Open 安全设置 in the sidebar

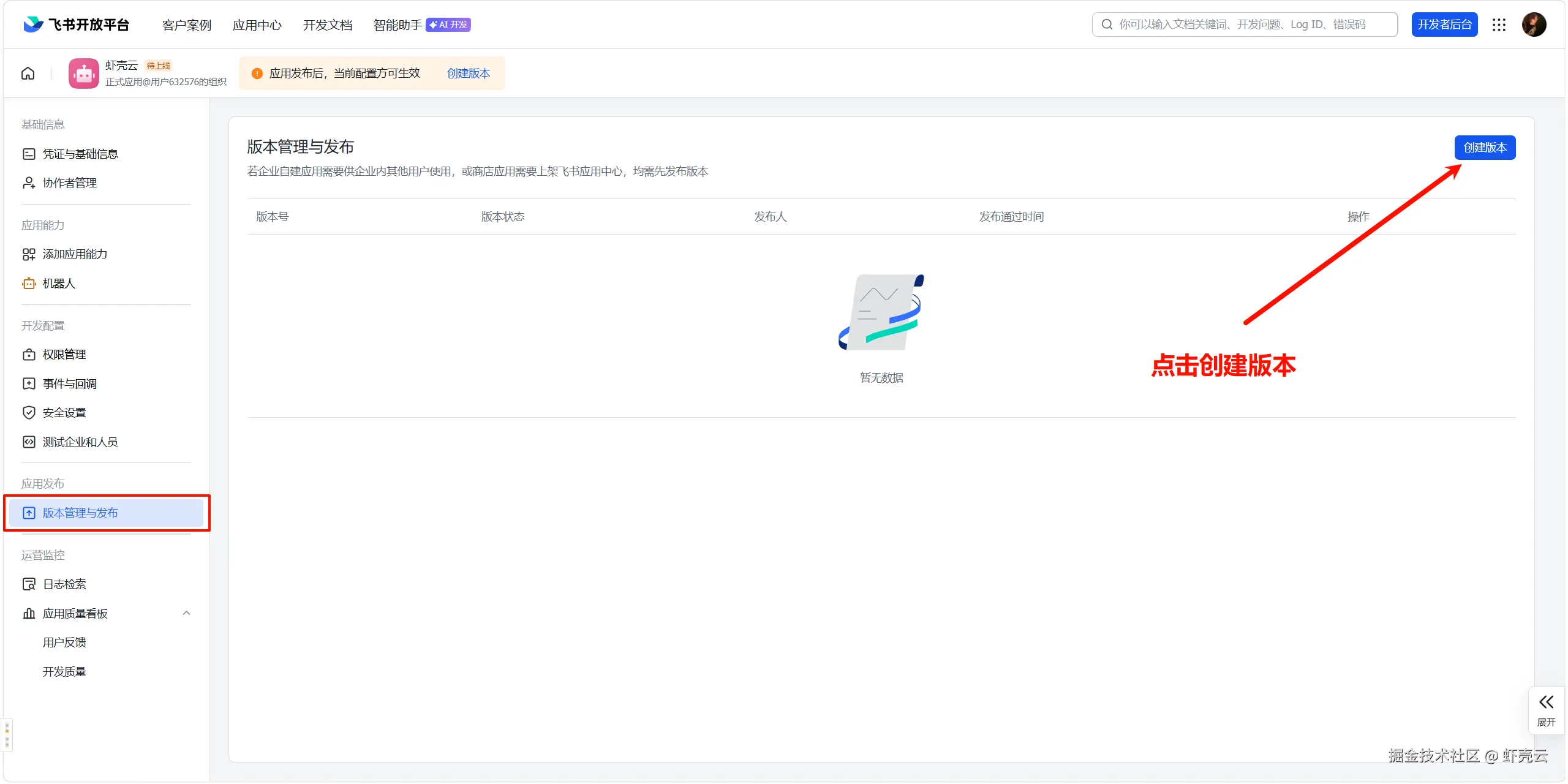click(x=63, y=412)
